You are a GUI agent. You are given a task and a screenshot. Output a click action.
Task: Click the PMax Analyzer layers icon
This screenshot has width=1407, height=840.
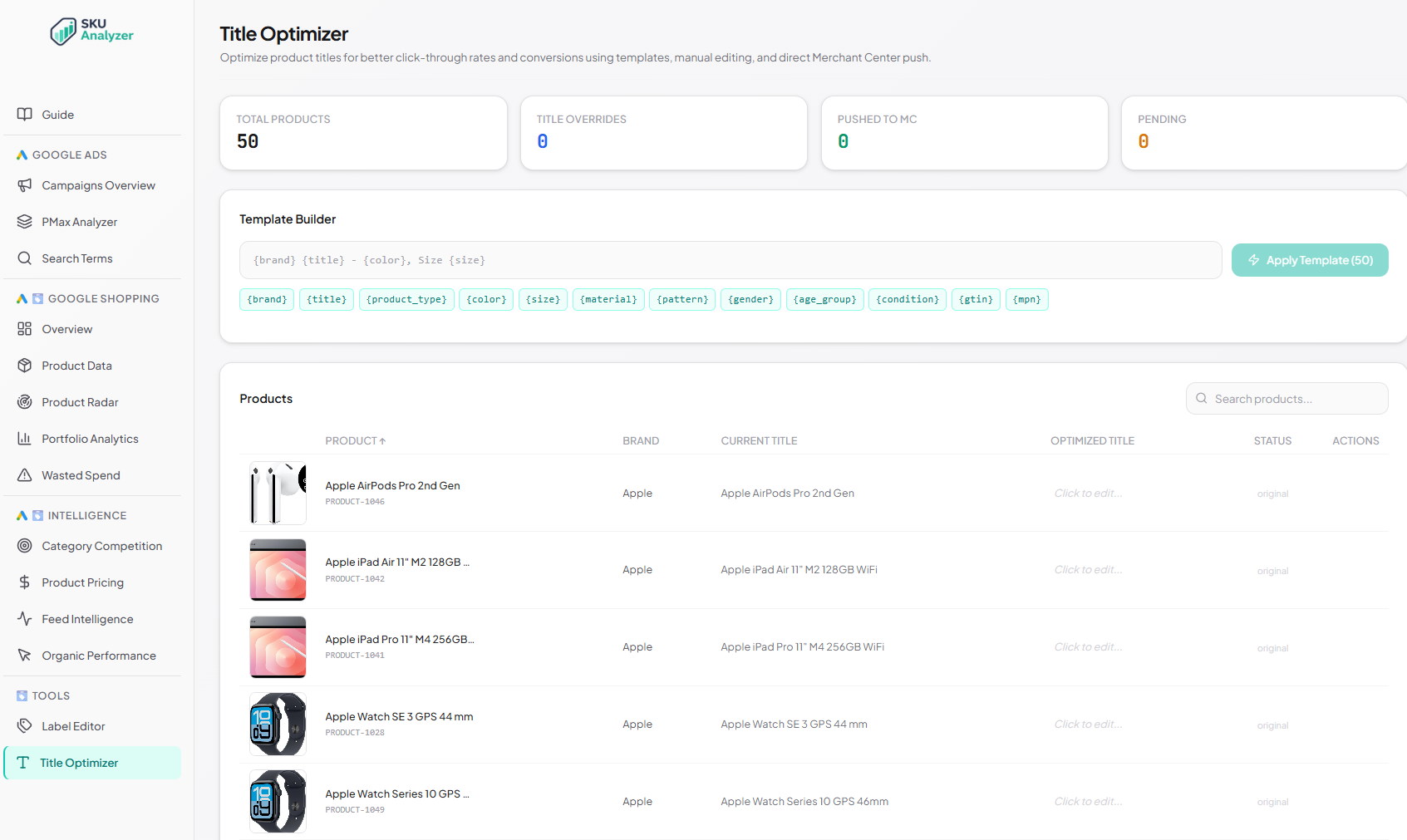(25, 222)
